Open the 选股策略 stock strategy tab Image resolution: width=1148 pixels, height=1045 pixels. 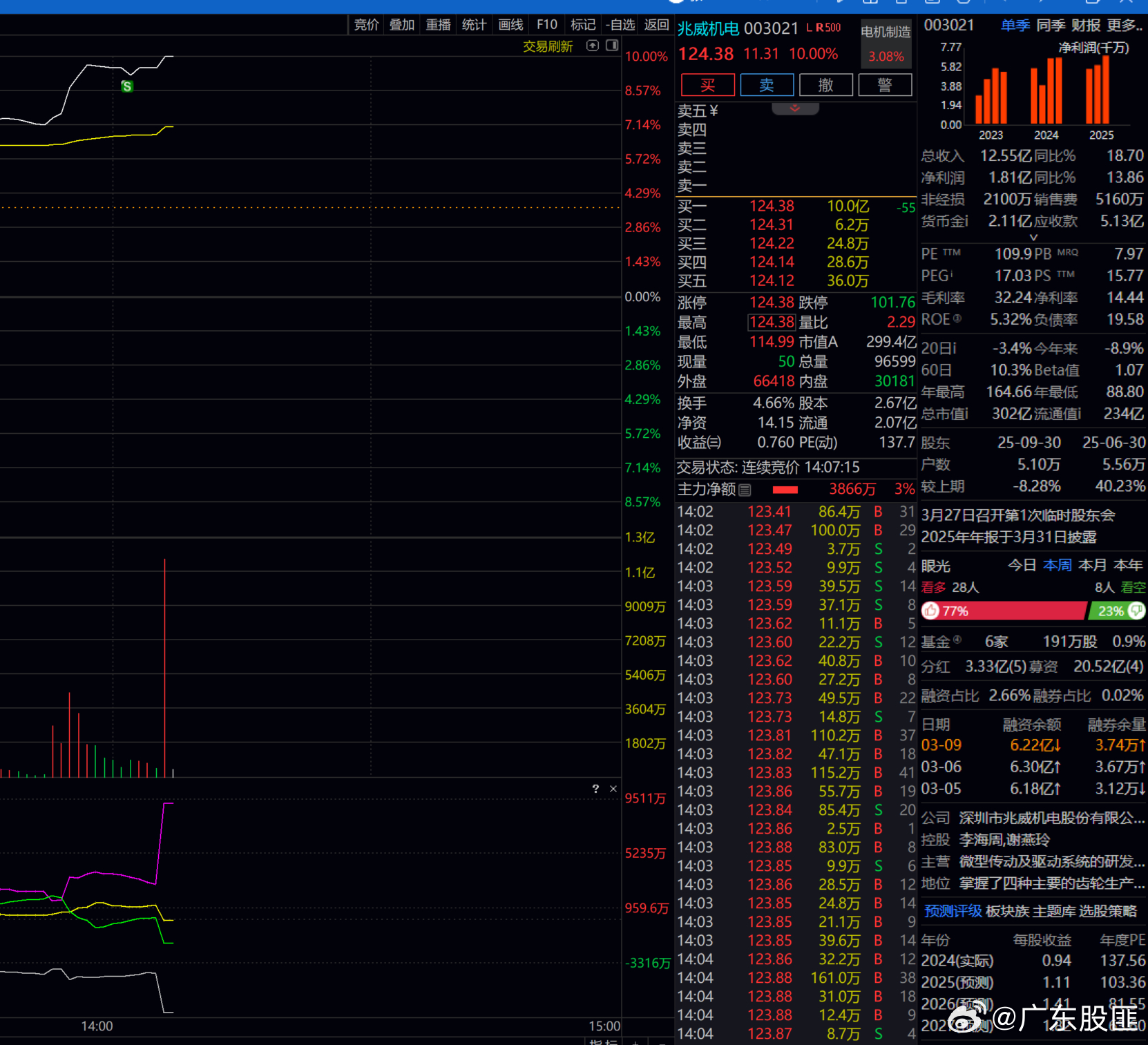(1108, 911)
